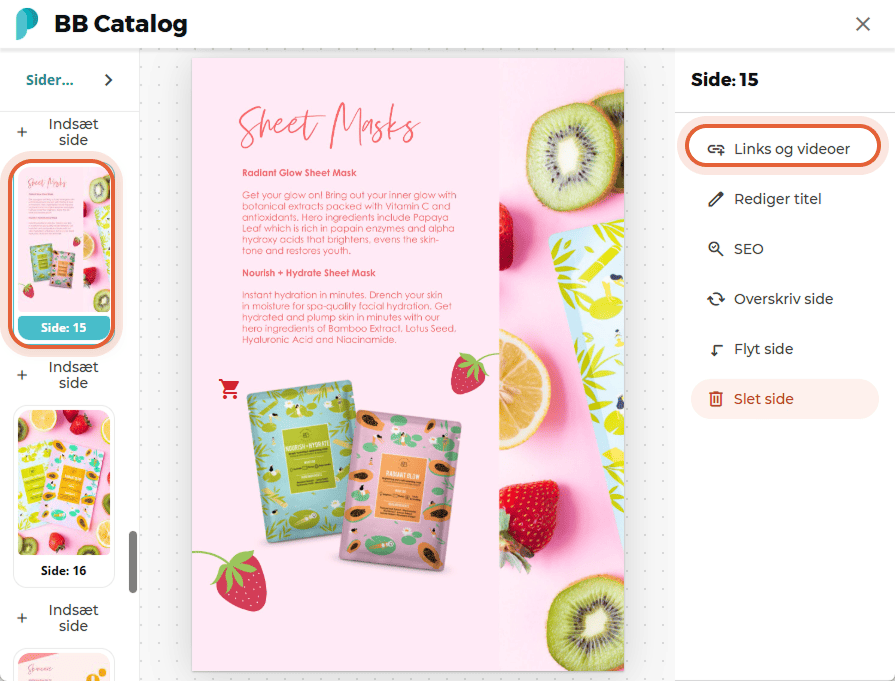895x681 pixels.
Task: Click the red shopping cart icon on the page
Action: [x=229, y=389]
